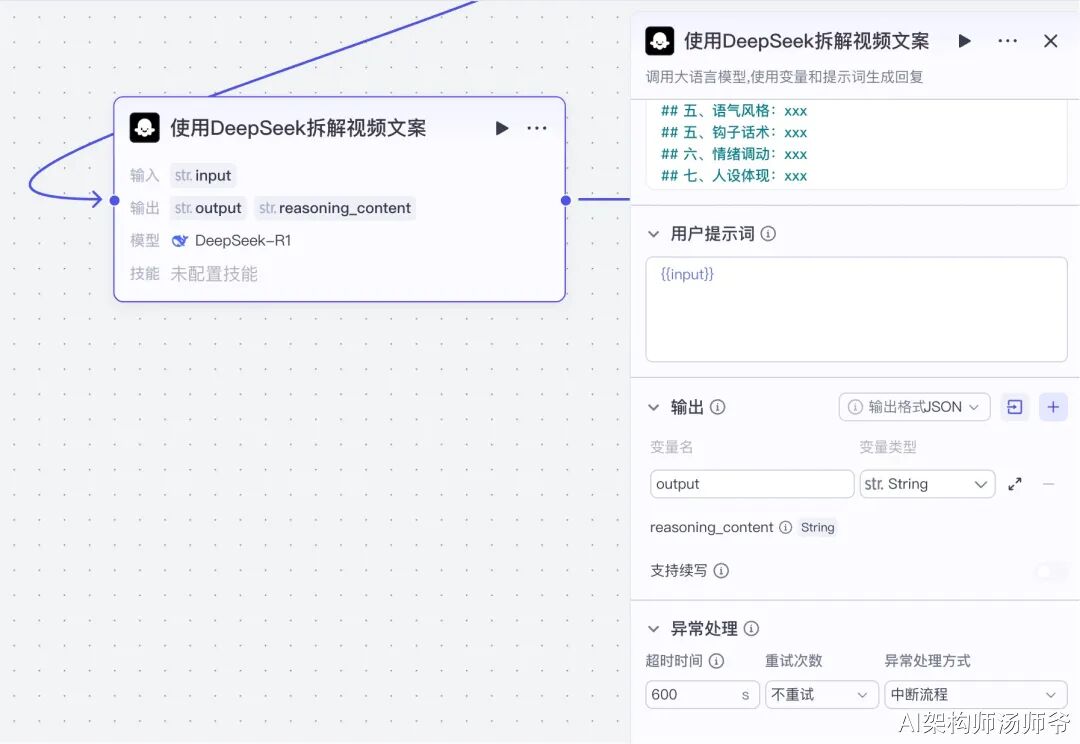Image resolution: width=1080 pixels, height=744 pixels.
Task: Open the 不重试 retry count dropdown
Action: pyautogui.click(x=822, y=694)
